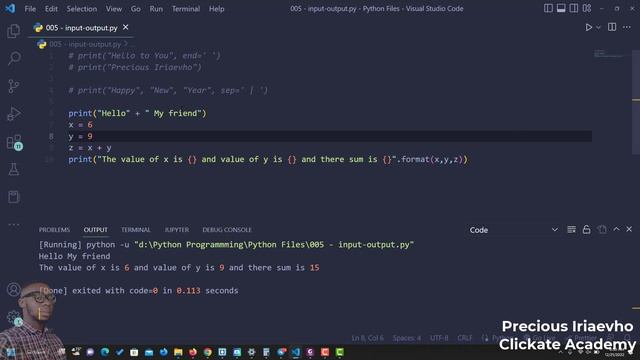The image size is (640, 360).
Task: Open Visual Studio Code from taskbar
Action: pos(296,352)
